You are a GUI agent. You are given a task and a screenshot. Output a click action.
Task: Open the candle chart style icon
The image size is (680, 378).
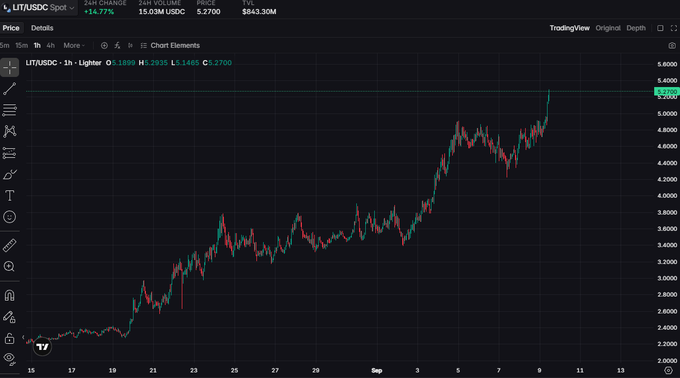(130, 46)
